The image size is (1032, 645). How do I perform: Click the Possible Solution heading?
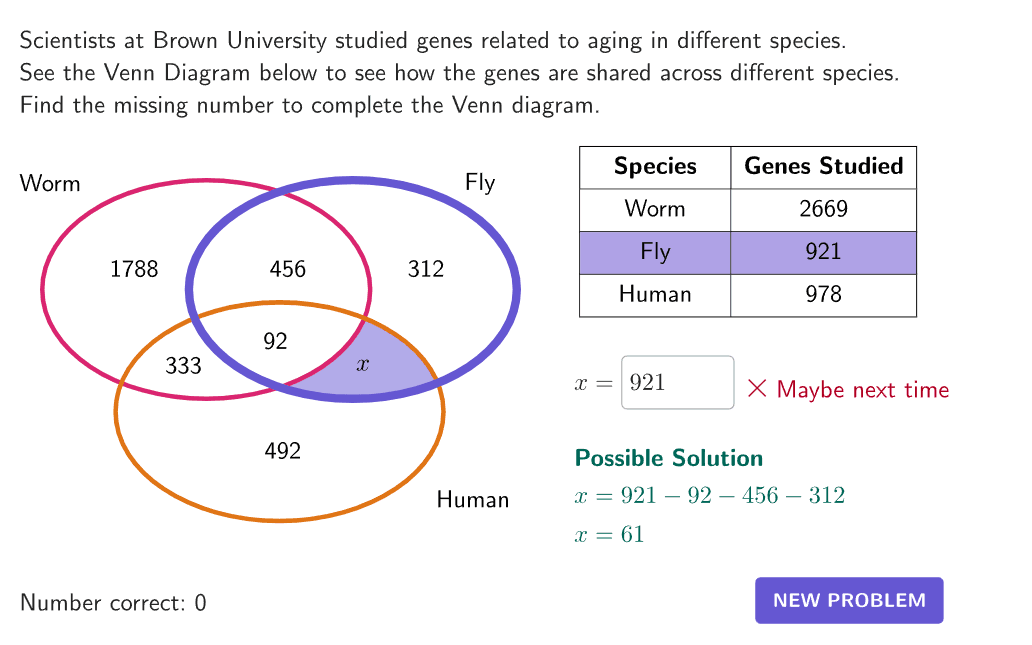click(669, 458)
